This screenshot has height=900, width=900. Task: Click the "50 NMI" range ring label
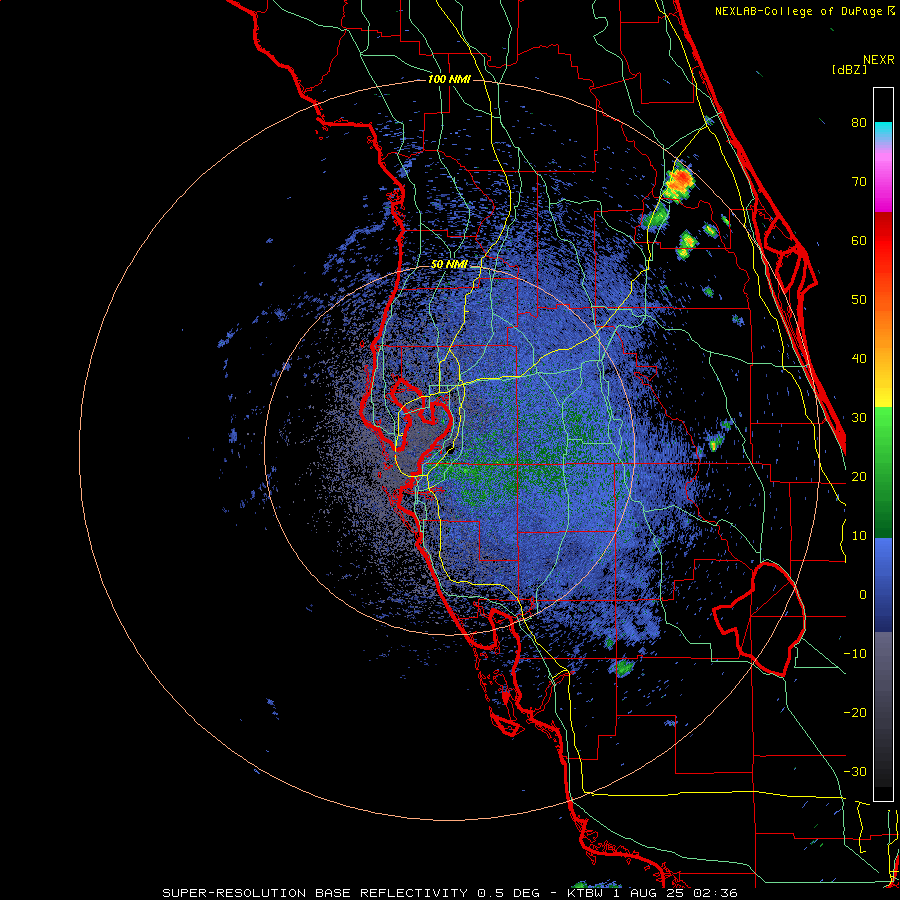449,265
